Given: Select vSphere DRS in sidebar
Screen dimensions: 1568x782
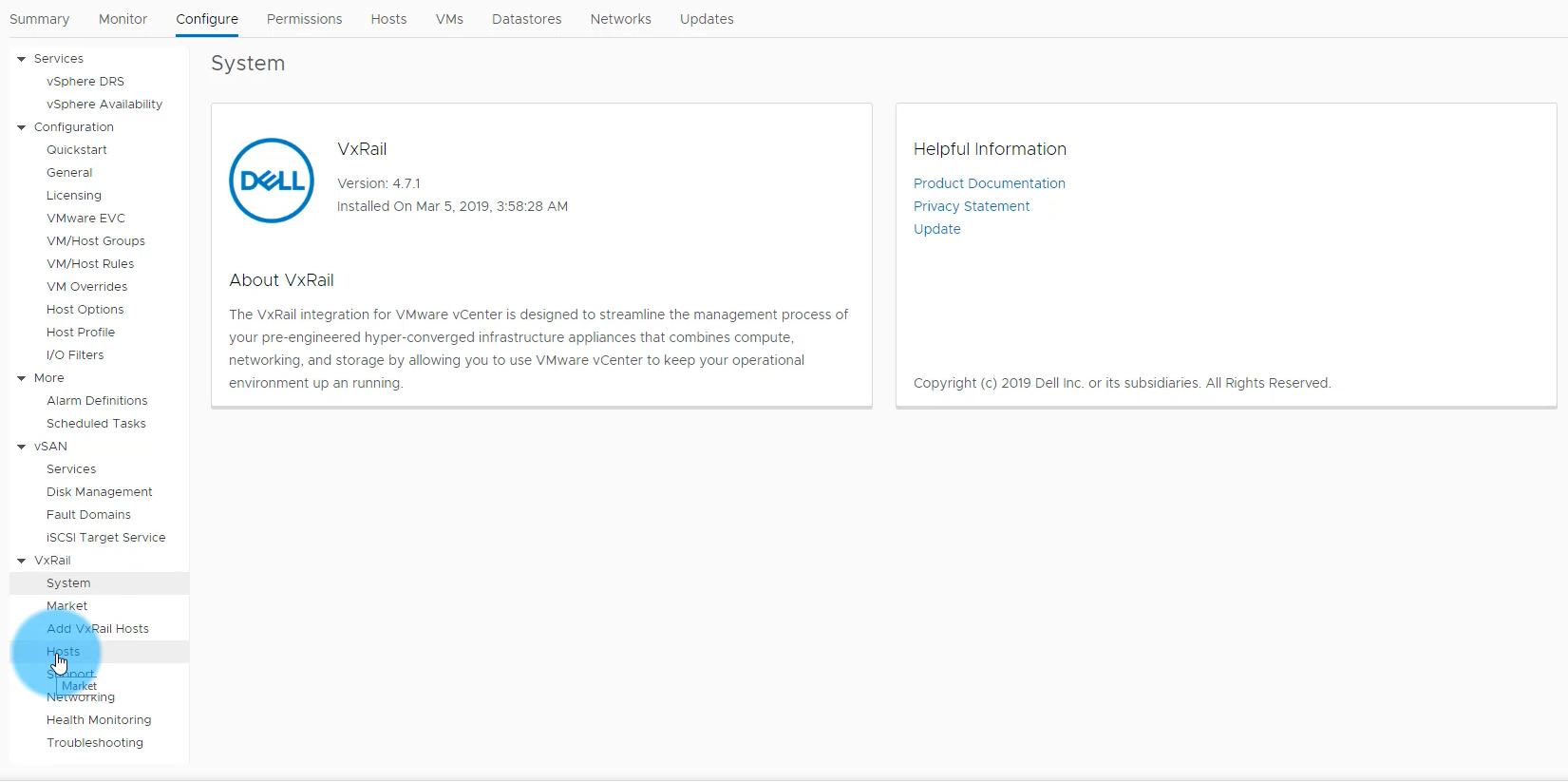Looking at the screenshot, I should tap(85, 82).
